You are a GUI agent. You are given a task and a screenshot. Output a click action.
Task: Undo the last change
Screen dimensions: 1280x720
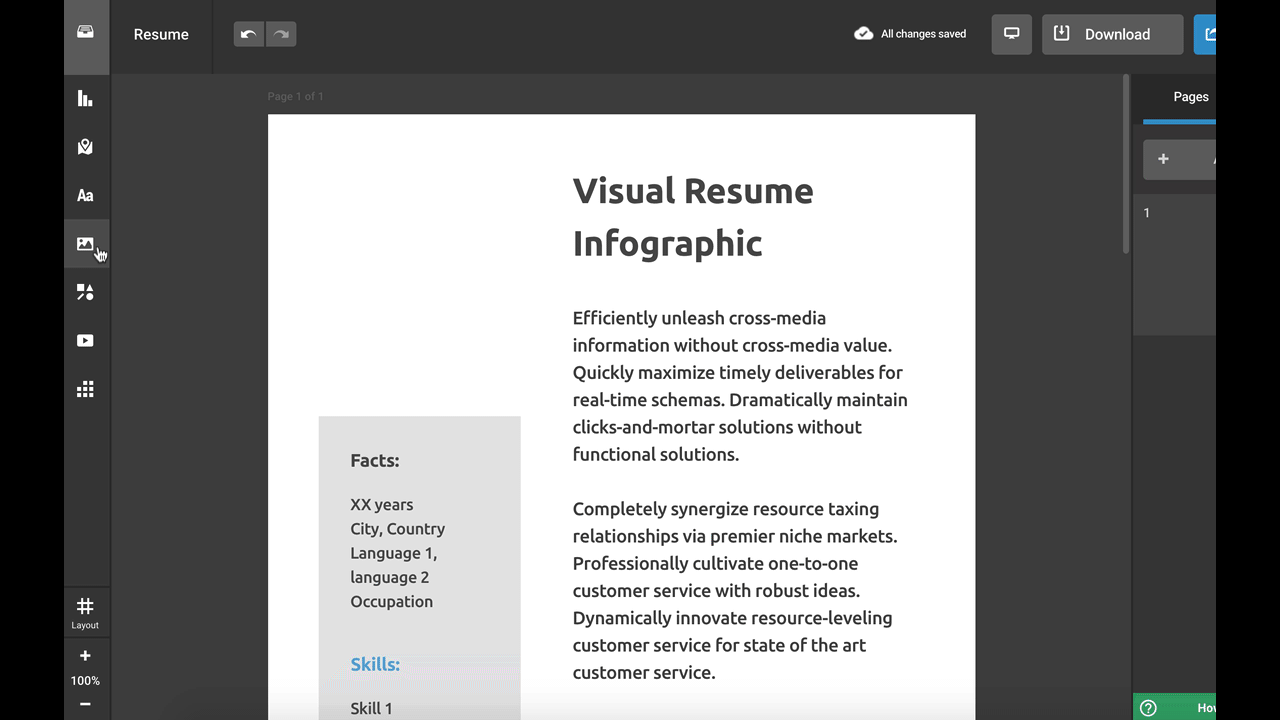[x=249, y=34]
